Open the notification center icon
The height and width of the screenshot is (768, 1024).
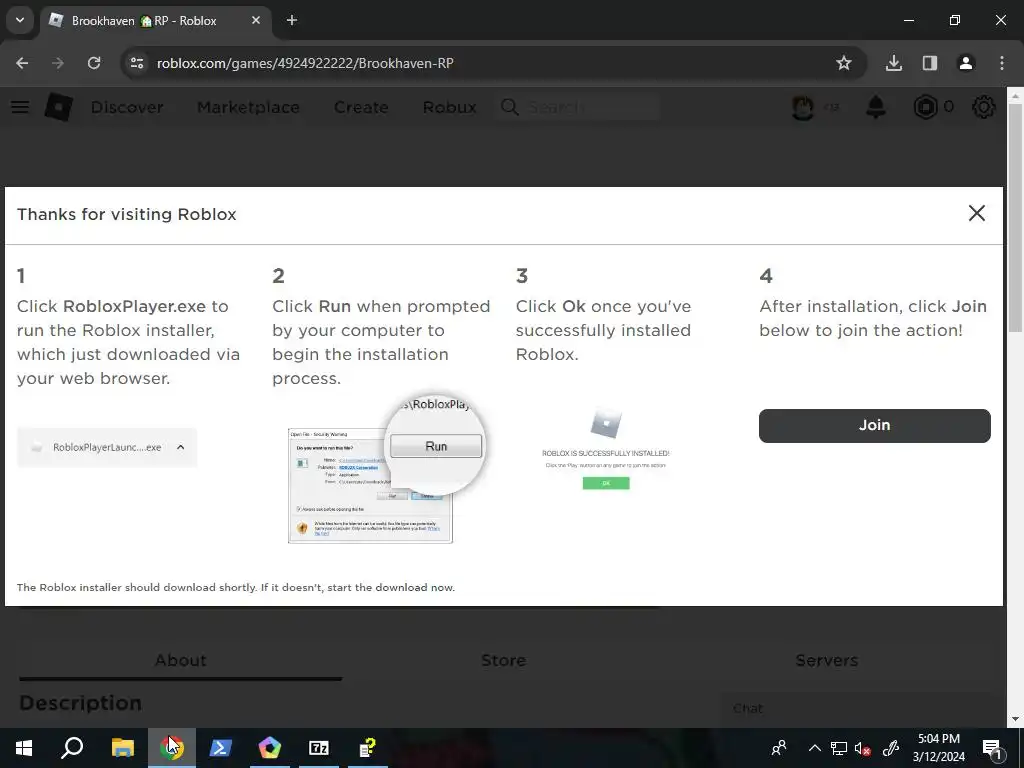pyautogui.click(x=993, y=748)
